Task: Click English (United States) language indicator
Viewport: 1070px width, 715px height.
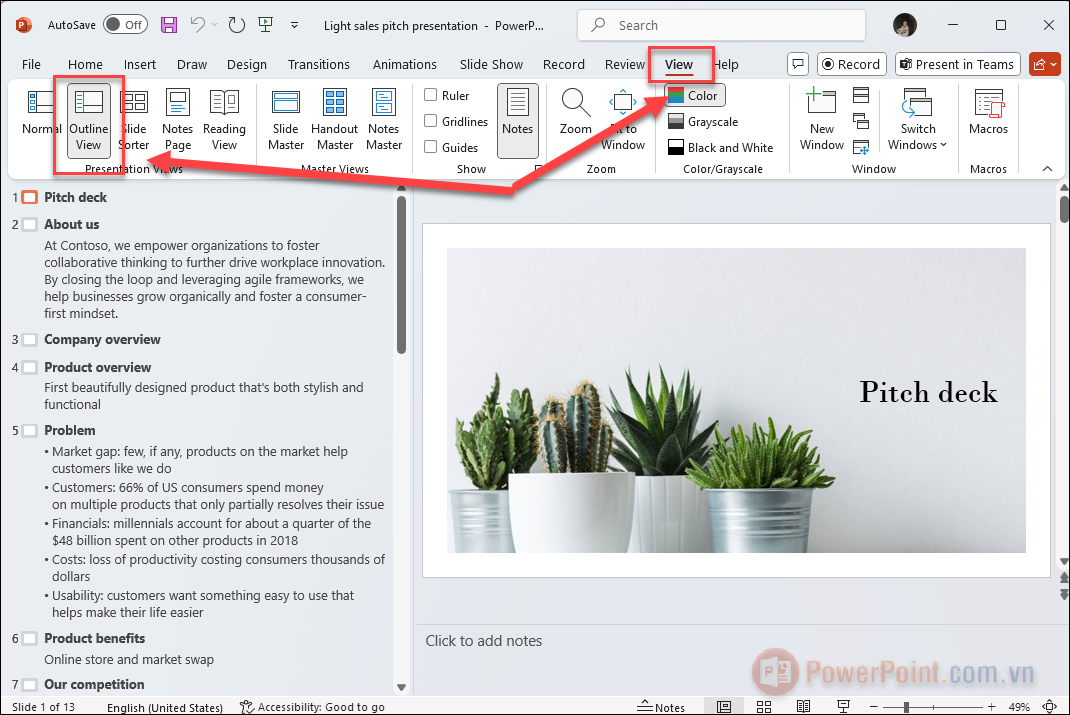Action: click(x=164, y=707)
